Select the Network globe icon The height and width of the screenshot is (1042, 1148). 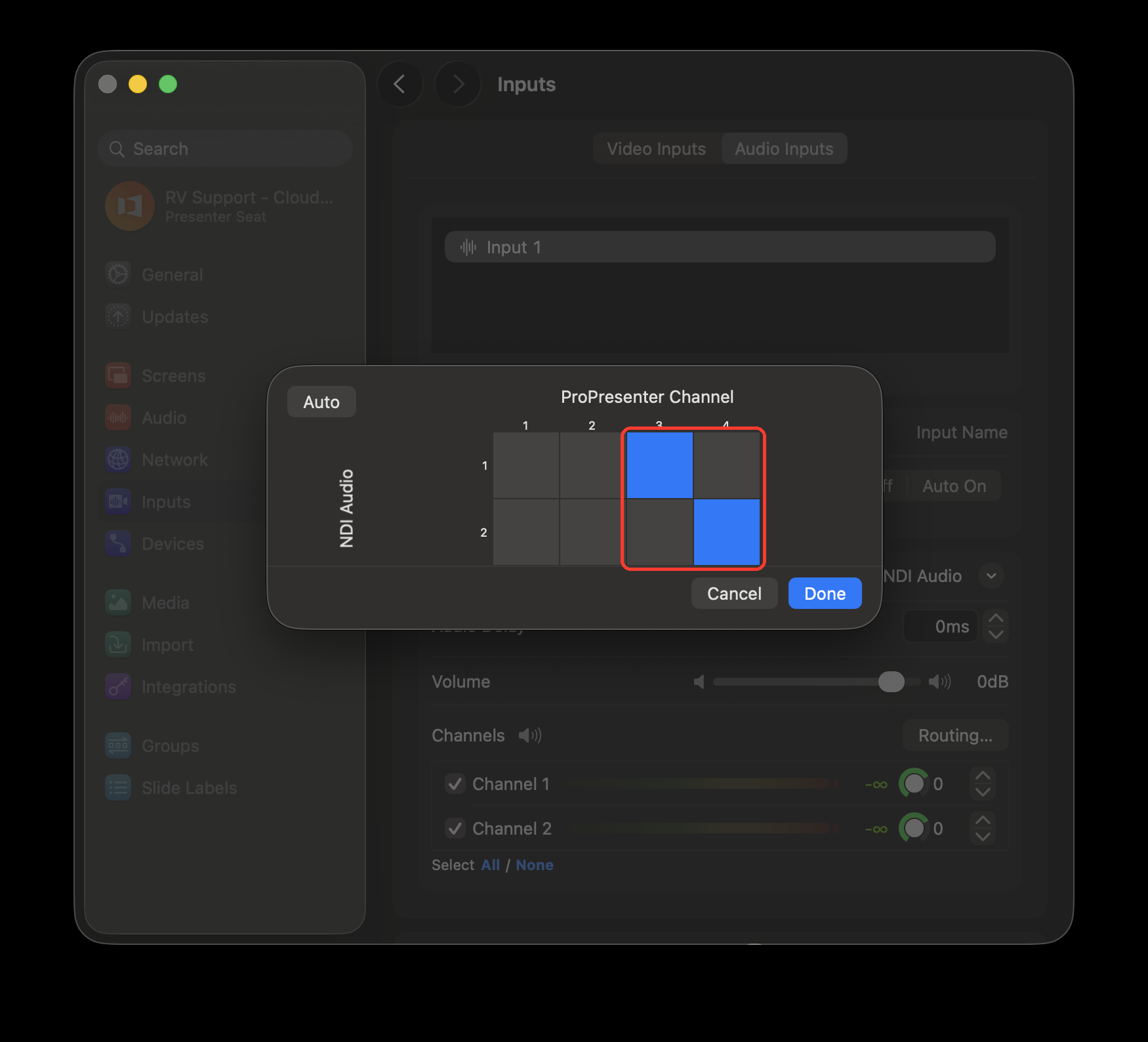pos(118,459)
